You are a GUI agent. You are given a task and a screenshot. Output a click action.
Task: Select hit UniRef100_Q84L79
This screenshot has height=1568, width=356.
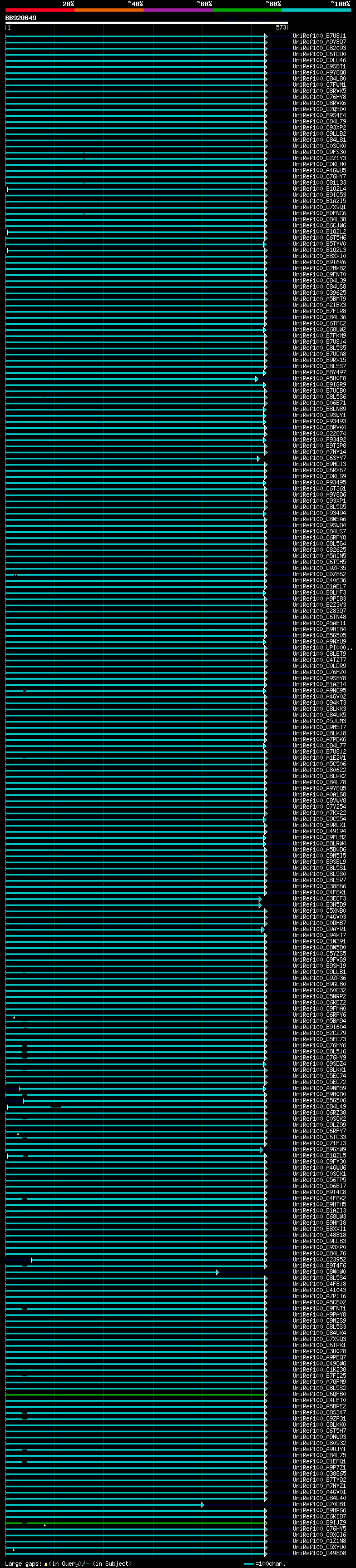319,121
